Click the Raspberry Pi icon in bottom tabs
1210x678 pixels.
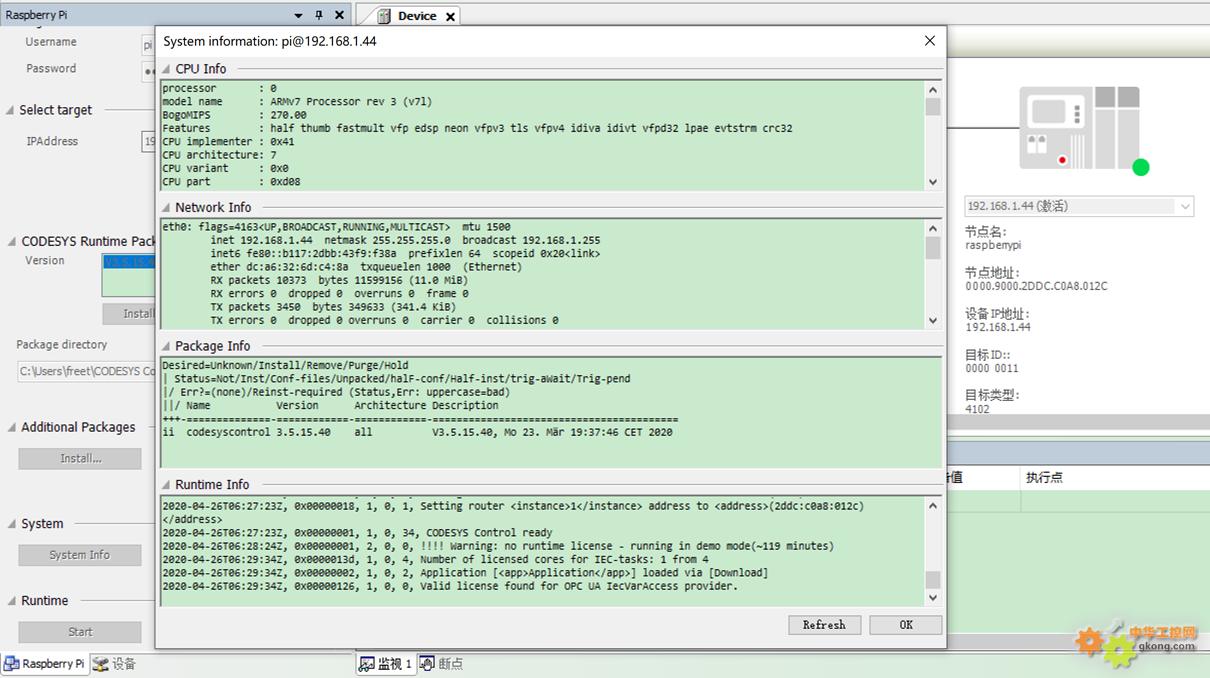11,663
